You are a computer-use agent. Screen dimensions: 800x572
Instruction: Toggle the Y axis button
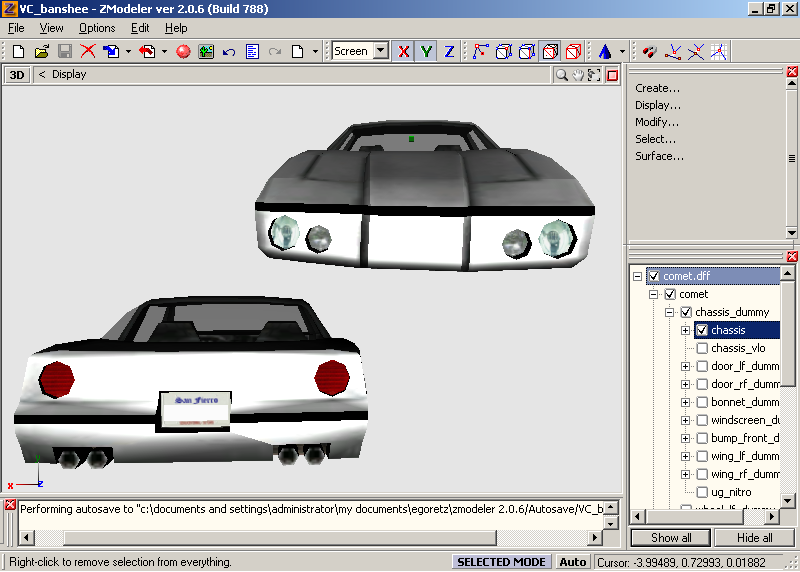point(426,52)
